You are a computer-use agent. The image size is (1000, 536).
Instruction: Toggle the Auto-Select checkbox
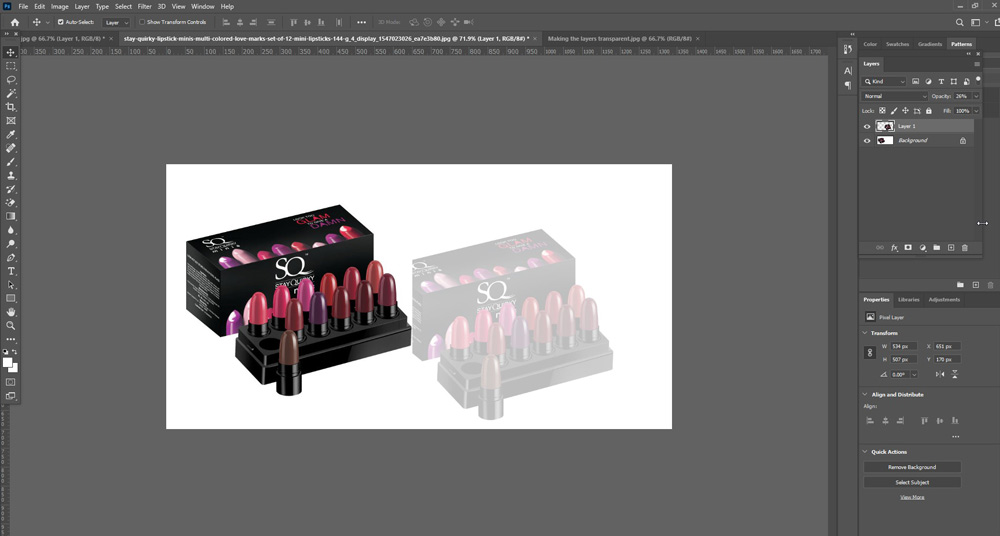tap(61, 22)
